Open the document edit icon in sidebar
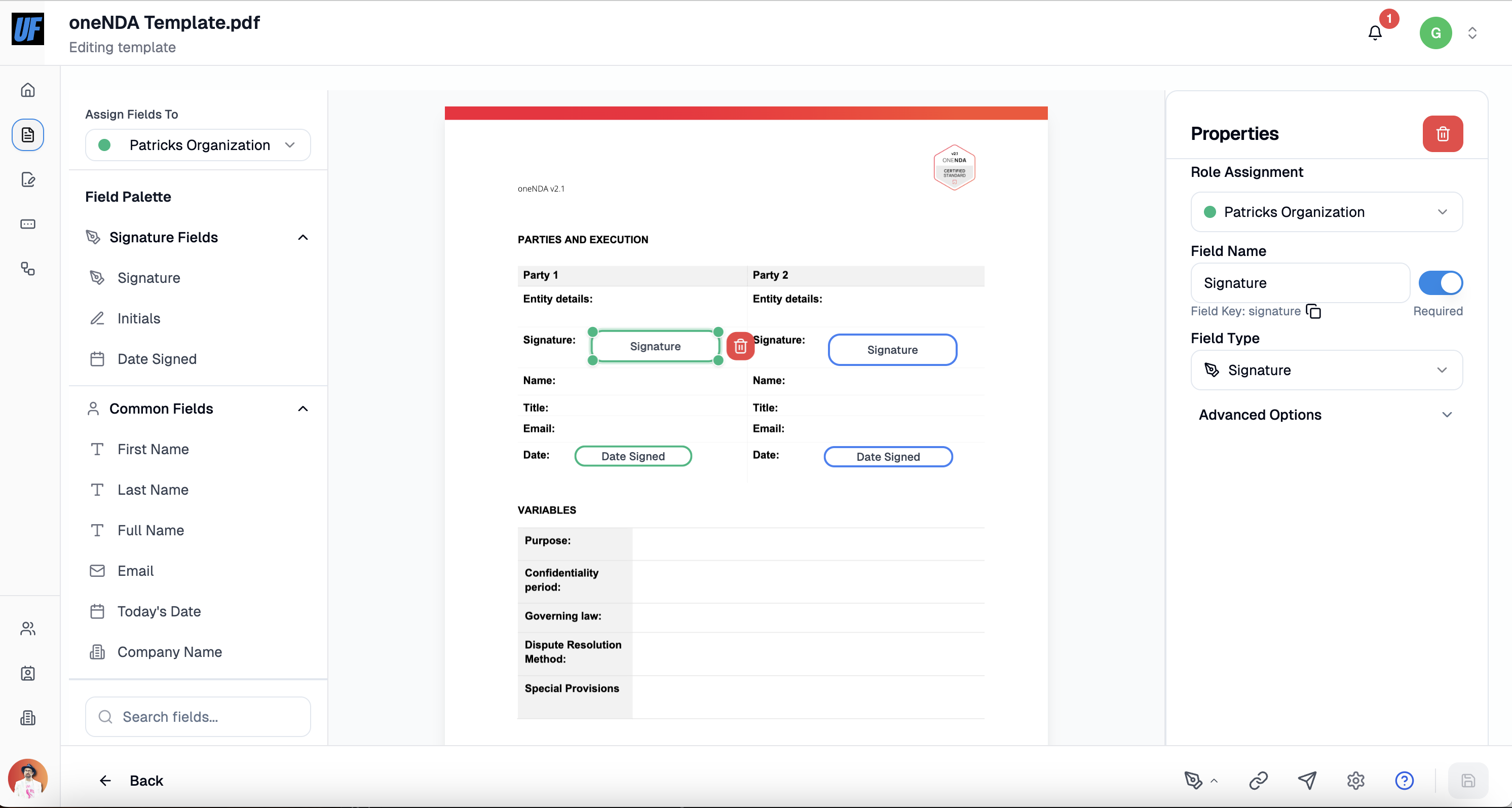This screenshot has width=1512, height=808. (27, 179)
